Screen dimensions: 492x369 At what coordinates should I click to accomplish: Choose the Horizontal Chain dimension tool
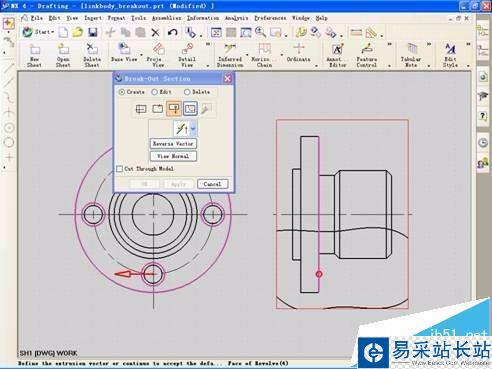point(264,55)
